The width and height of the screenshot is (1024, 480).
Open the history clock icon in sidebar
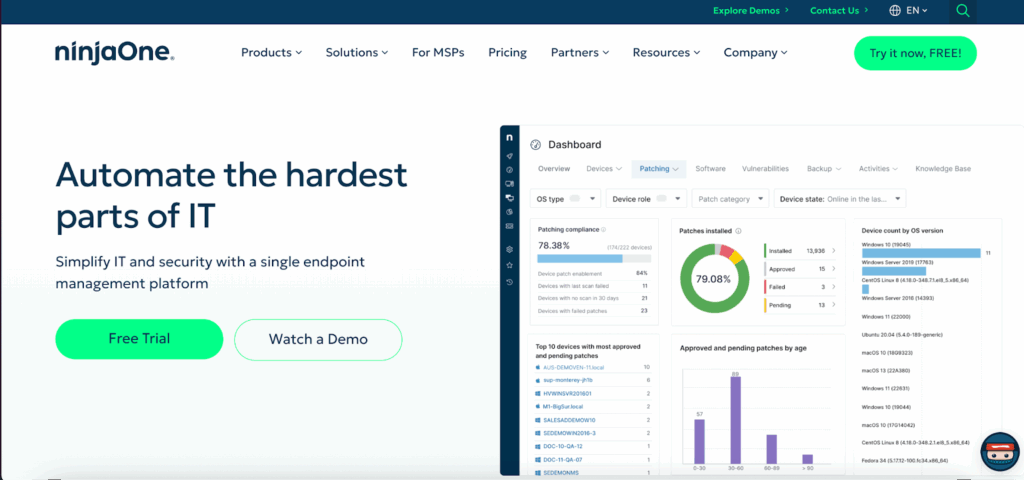coord(510,282)
